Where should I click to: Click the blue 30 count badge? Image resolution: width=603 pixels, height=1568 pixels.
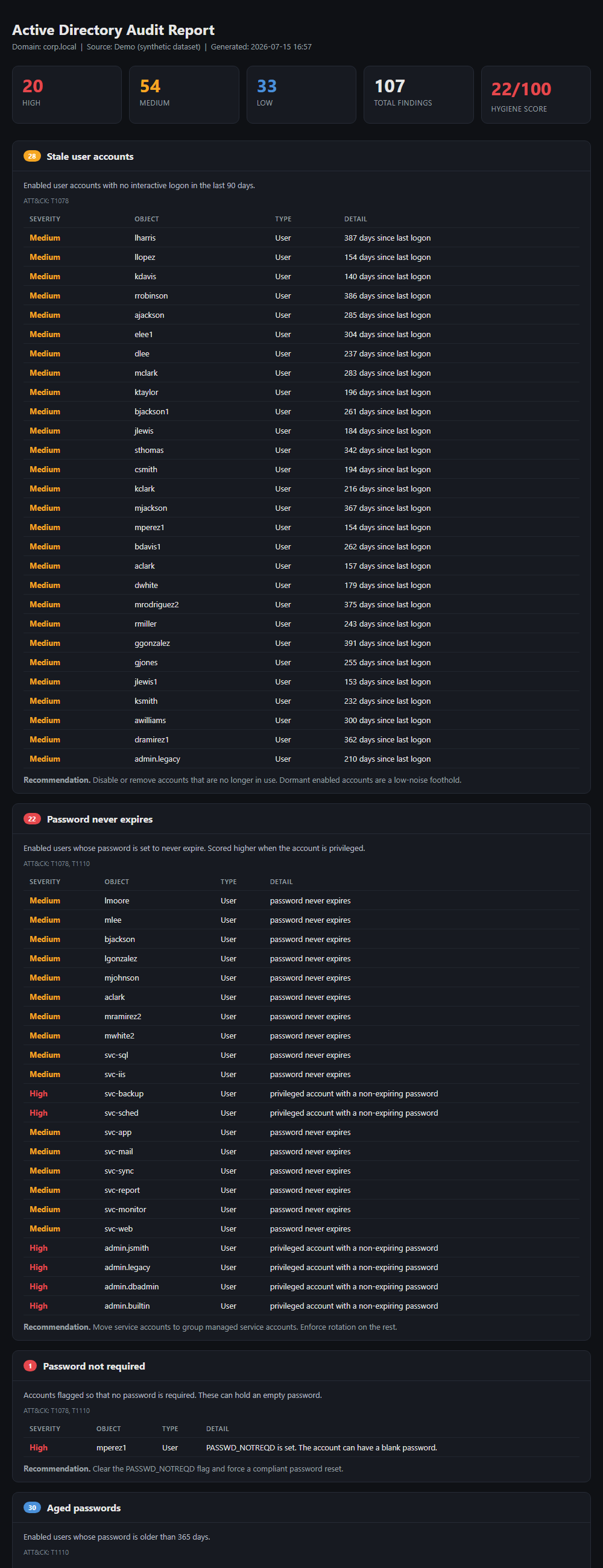[31, 1508]
